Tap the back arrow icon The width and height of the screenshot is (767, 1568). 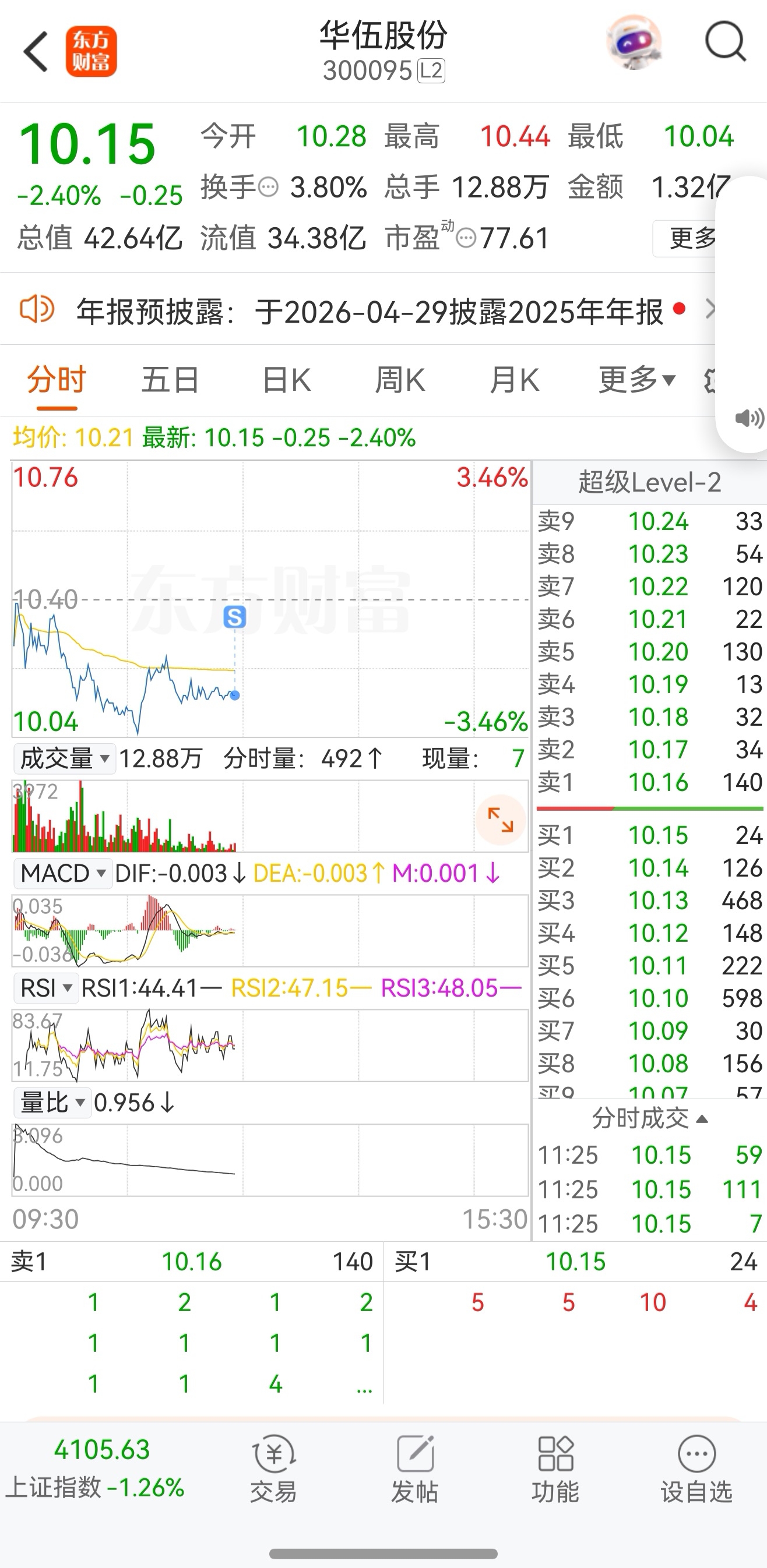point(36,52)
